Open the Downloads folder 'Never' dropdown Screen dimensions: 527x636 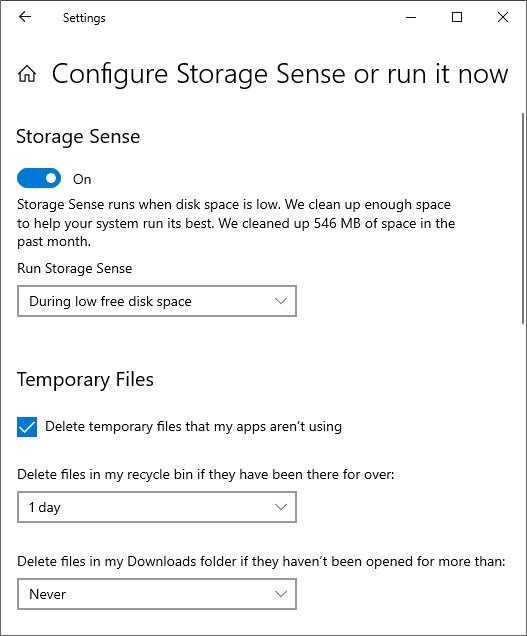pos(157,594)
